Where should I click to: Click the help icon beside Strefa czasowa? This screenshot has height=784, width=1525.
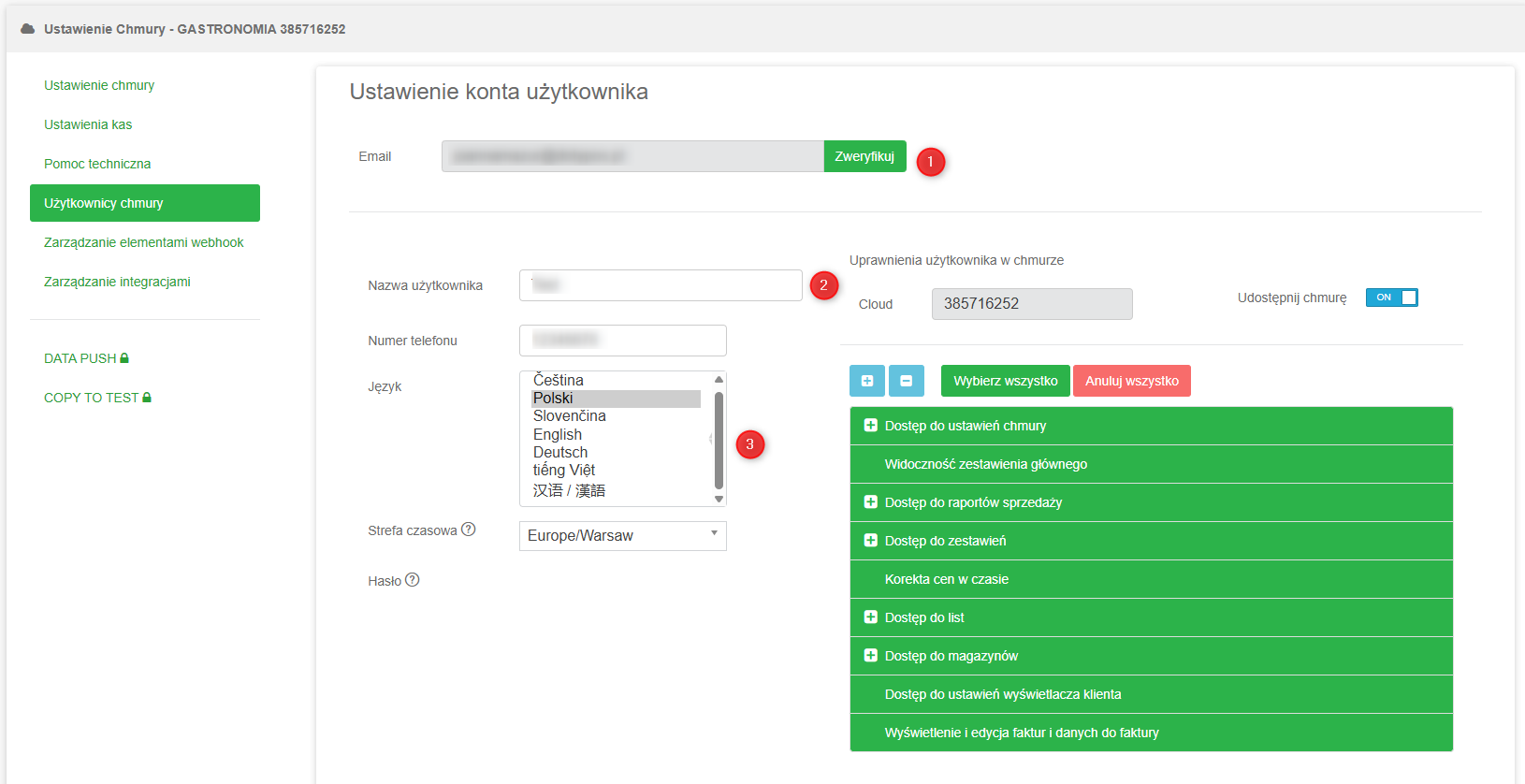(469, 530)
